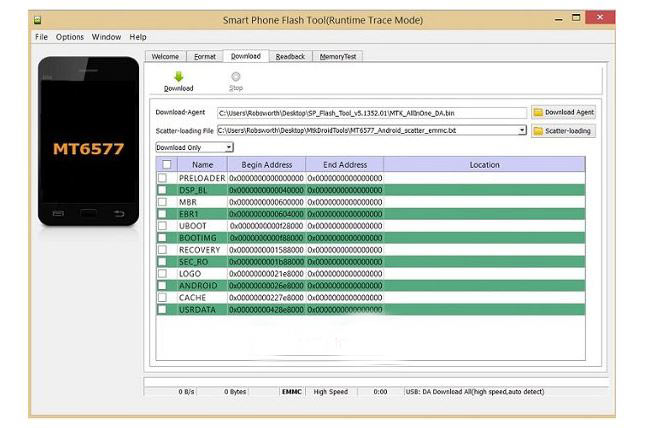Enable the PRELOADER partition checkbox

coord(162,178)
